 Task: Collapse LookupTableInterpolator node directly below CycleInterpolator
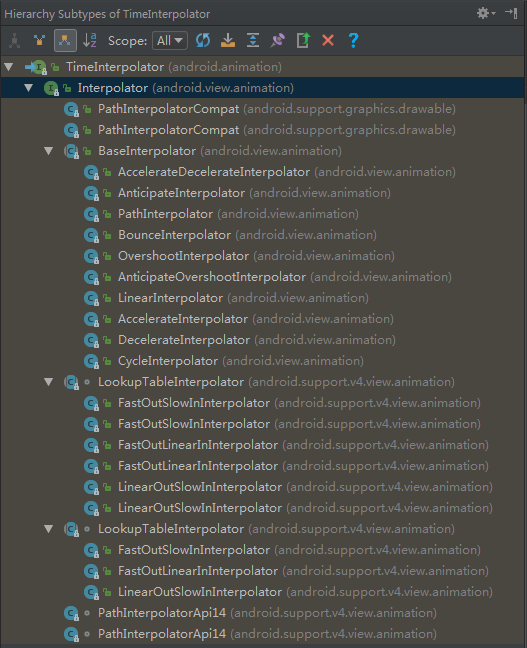[48, 382]
